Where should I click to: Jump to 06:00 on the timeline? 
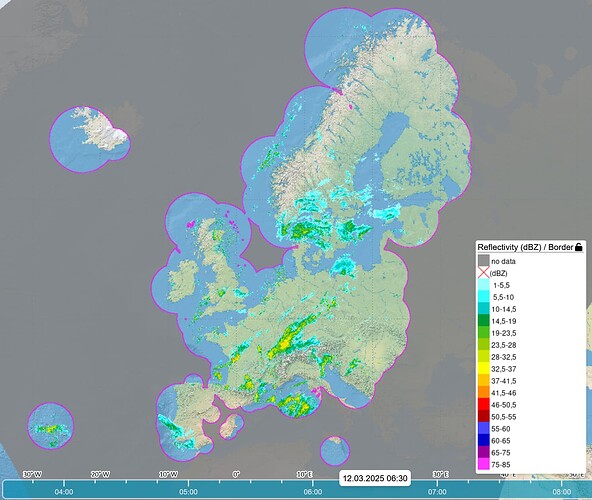(313, 492)
